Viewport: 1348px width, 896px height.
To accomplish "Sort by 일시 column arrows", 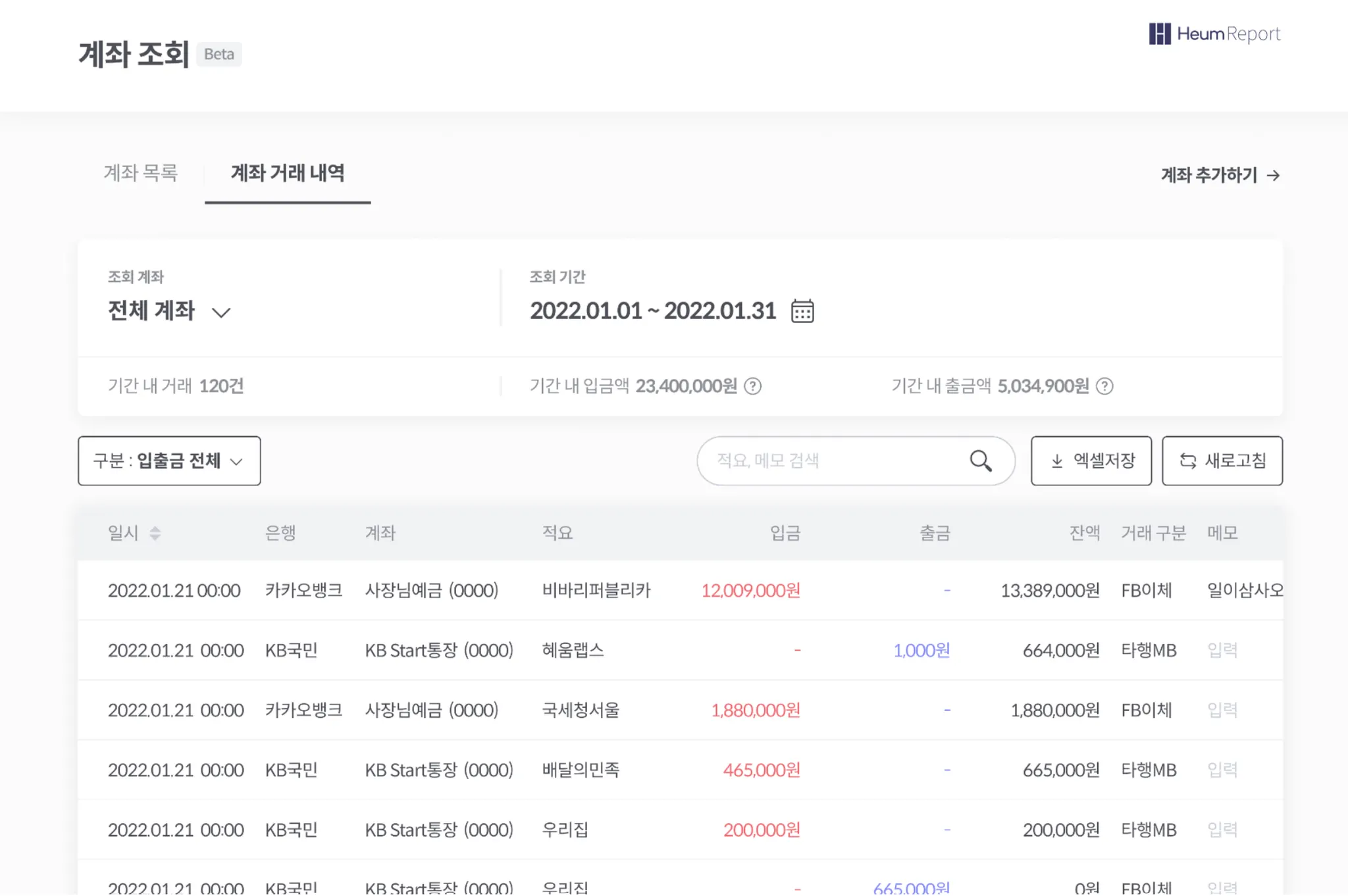I will pos(155,533).
